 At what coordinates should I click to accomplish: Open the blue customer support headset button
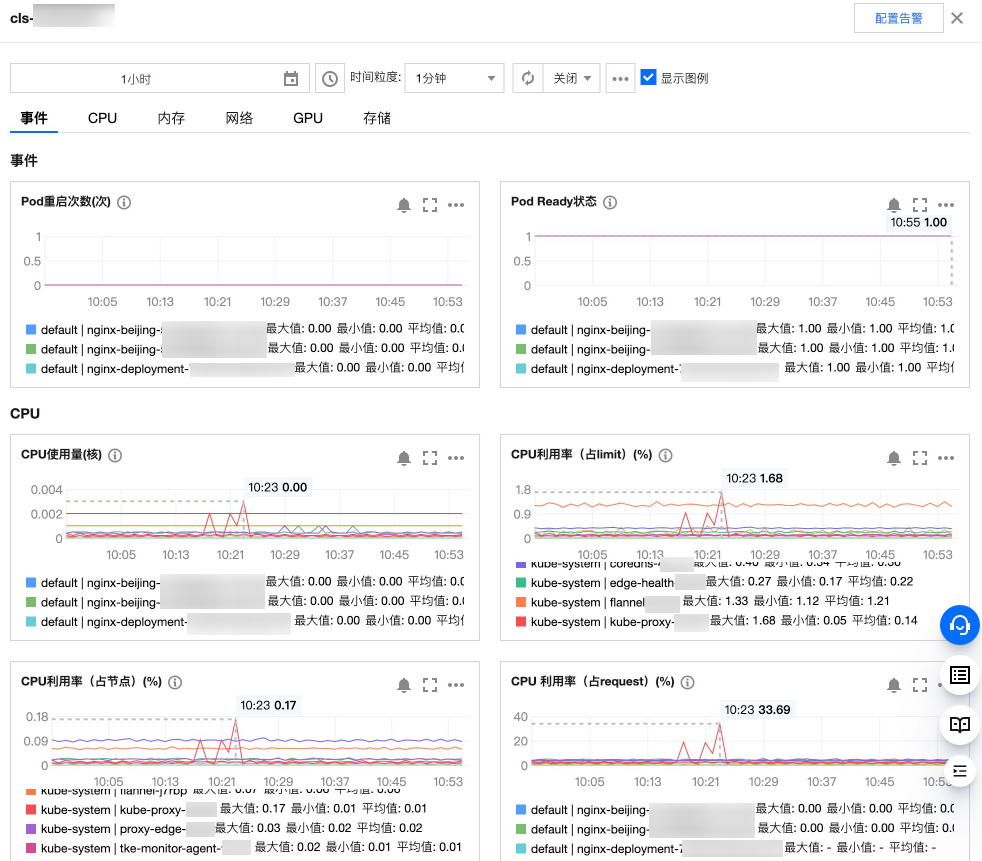pyautogui.click(x=959, y=624)
